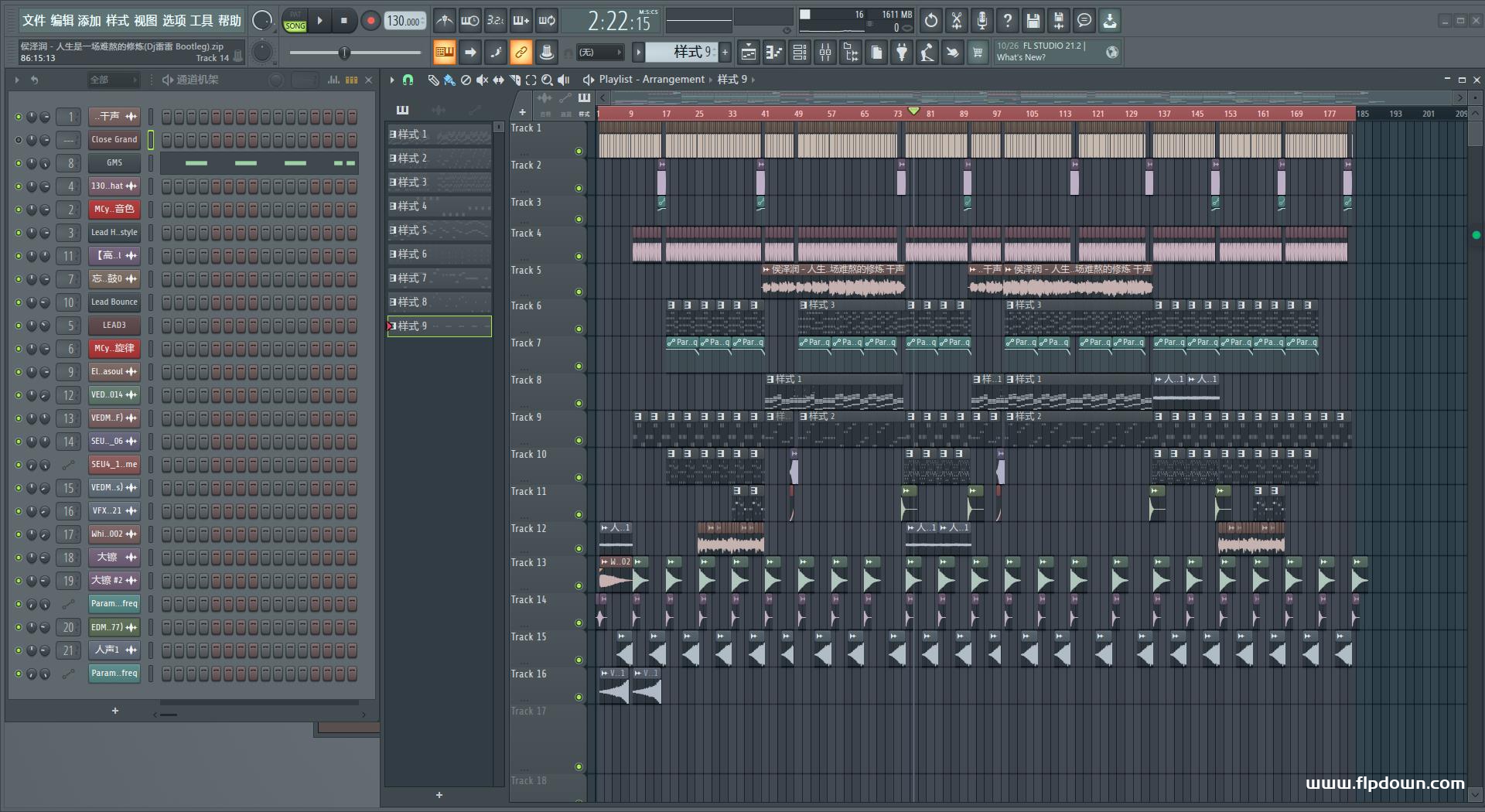Screen dimensions: 1485x812
Task: Open the Channel rack view icon
Action: click(x=800, y=53)
